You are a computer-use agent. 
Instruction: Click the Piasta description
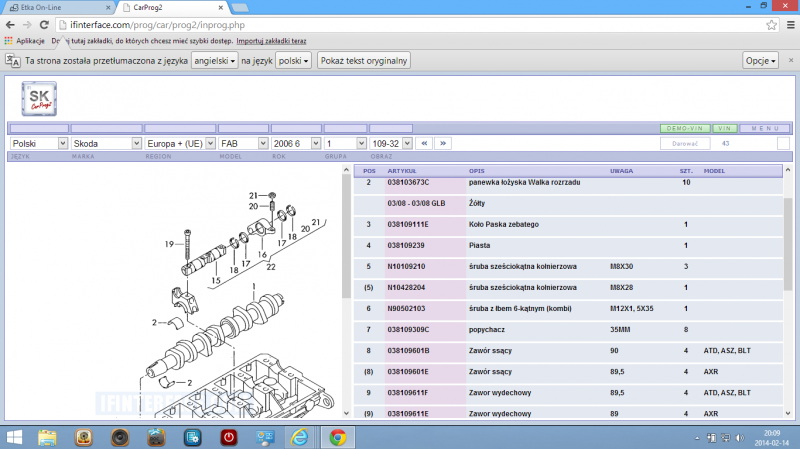click(479, 245)
